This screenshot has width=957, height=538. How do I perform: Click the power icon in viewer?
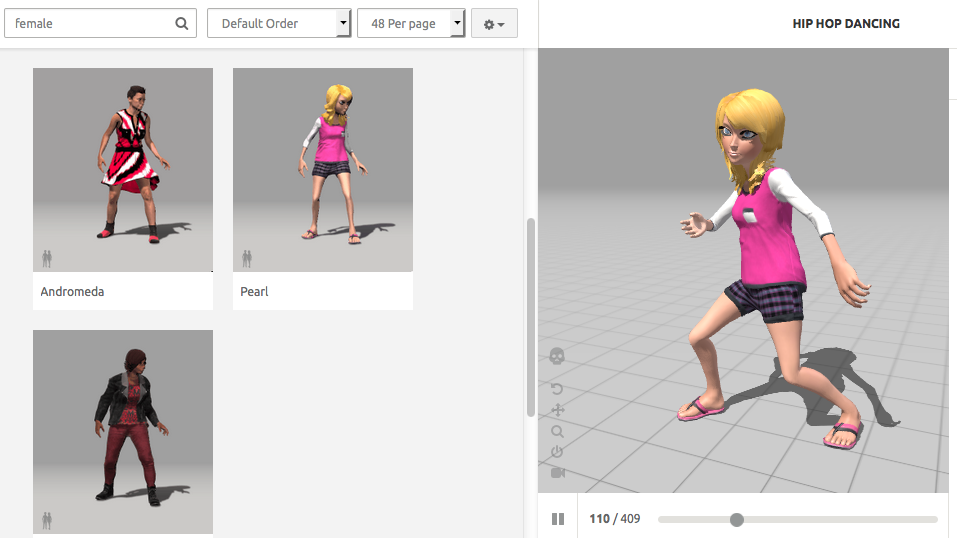(x=557, y=452)
